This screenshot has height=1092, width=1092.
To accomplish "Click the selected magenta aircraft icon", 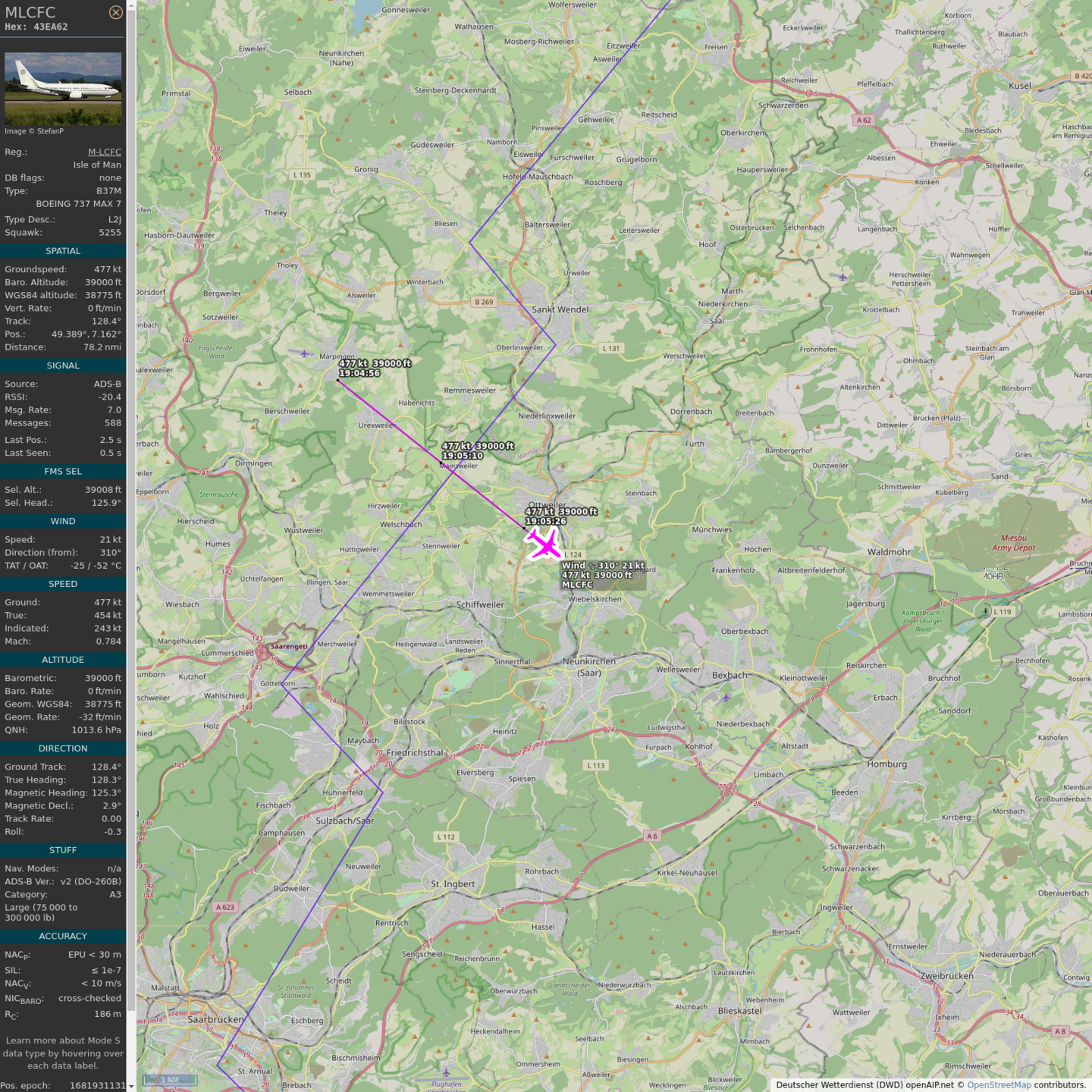I will pyautogui.click(x=543, y=544).
